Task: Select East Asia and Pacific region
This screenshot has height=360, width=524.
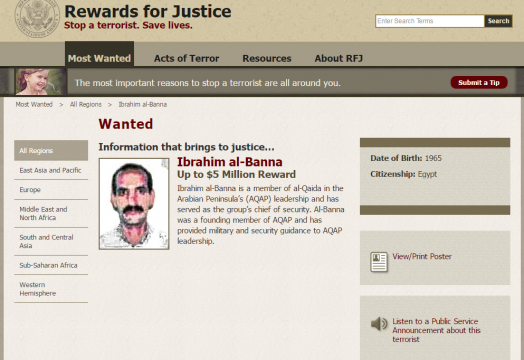Action: click(51, 170)
